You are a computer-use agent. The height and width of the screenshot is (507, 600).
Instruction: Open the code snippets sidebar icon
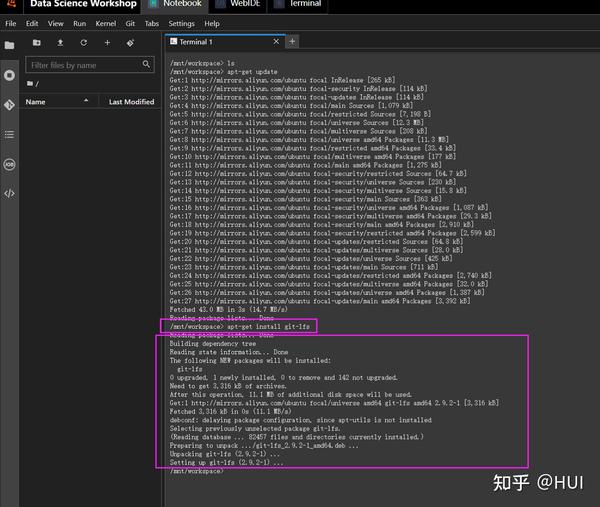tap(9, 194)
